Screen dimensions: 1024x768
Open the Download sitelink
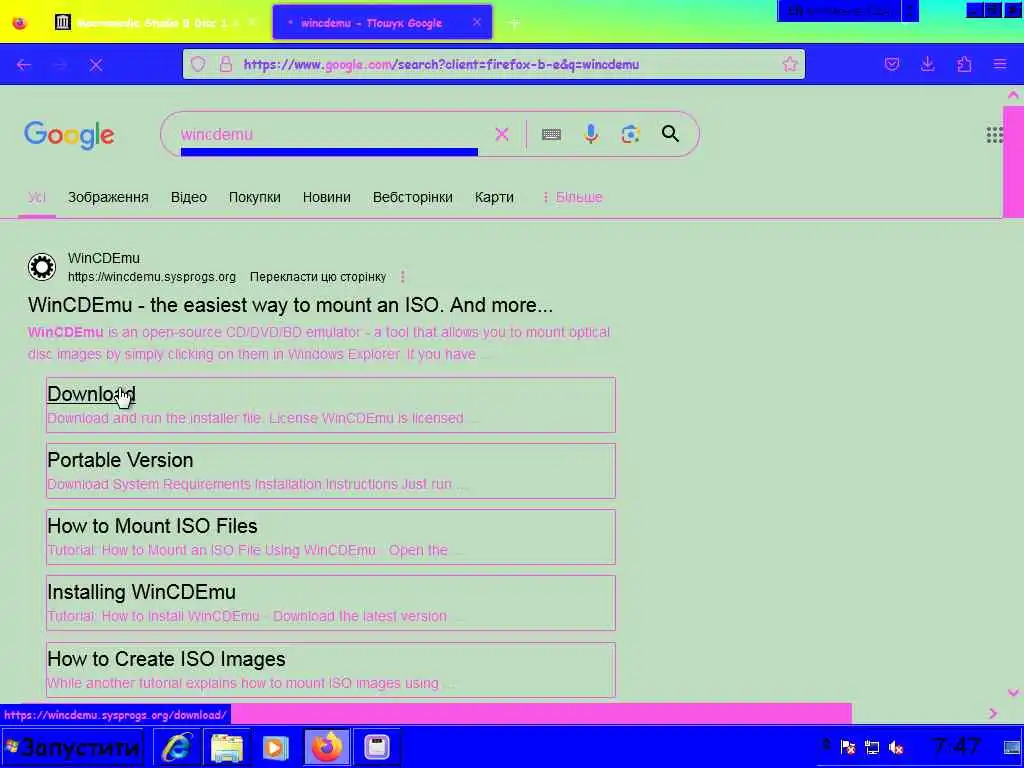point(91,394)
